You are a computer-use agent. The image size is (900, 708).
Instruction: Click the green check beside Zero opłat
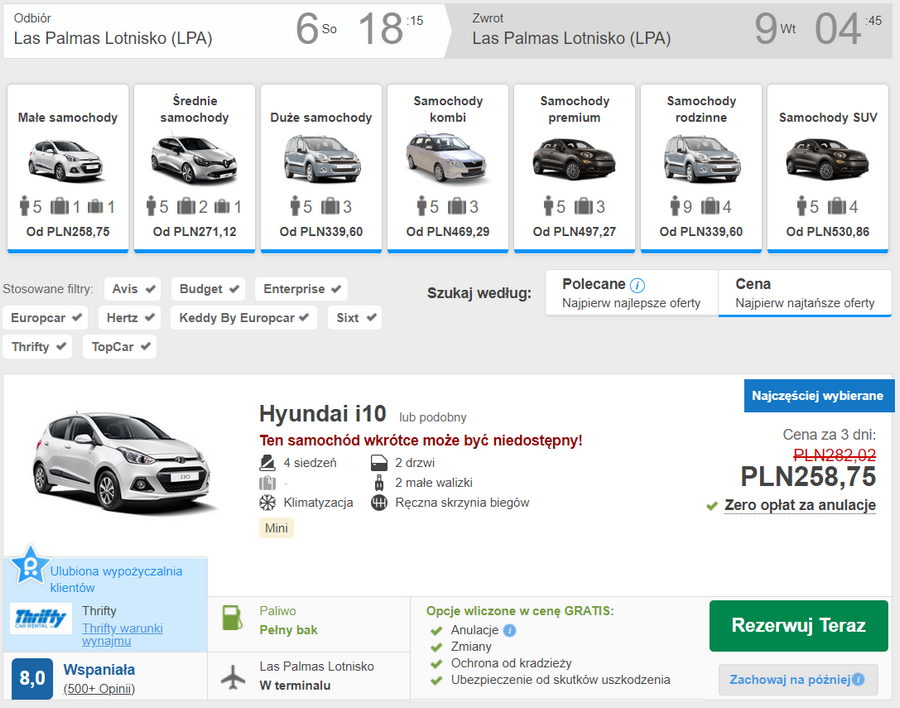tap(712, 506)
